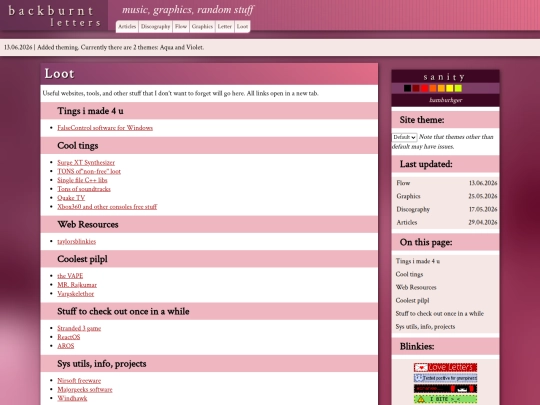This screenshot has width=540, height=405.
Task: Click Graphics in Last updated table
Action: click(408, 196)
